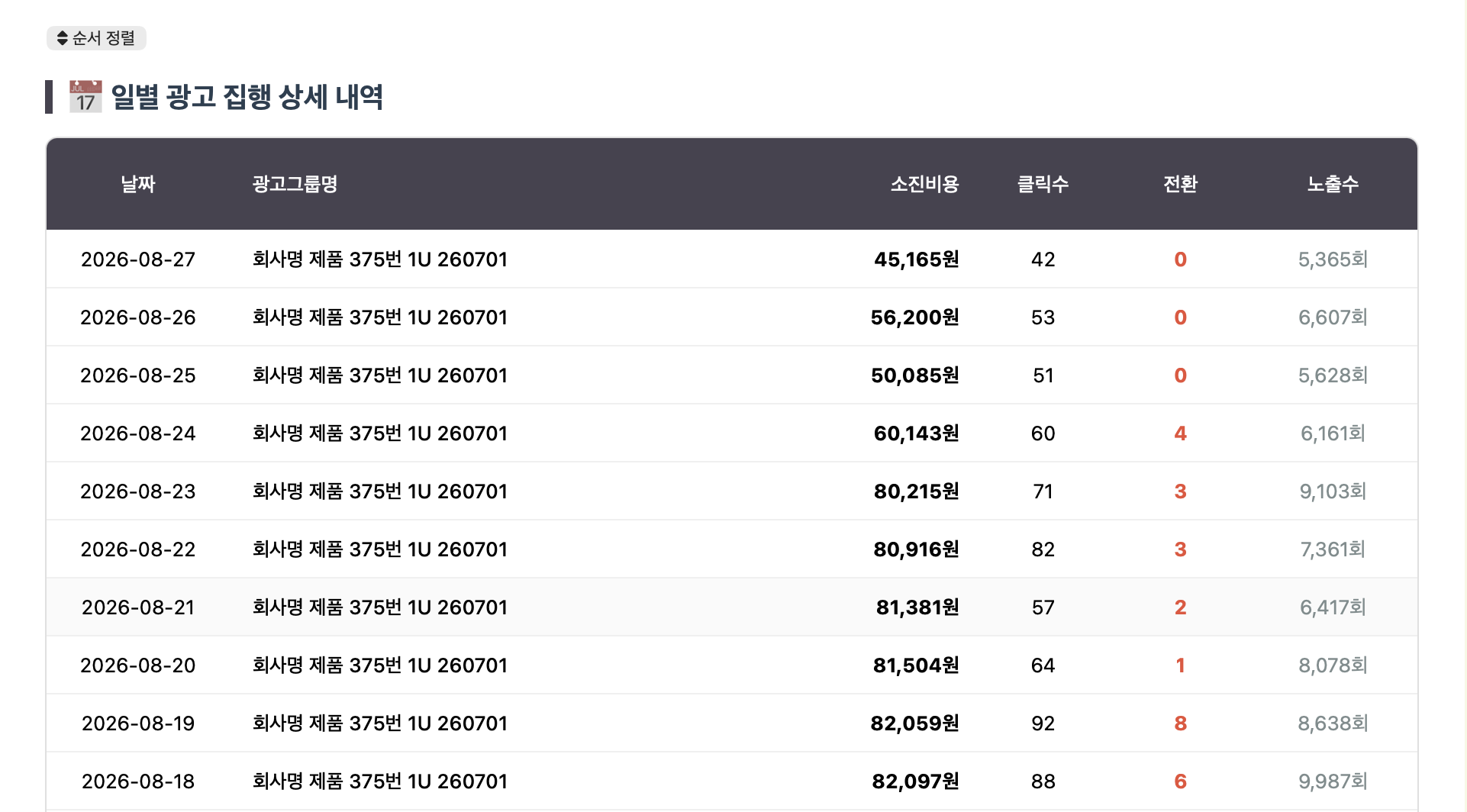1467x812 pixels.
Task: Select date cell 2026-08-25
Action: point(138,375)
